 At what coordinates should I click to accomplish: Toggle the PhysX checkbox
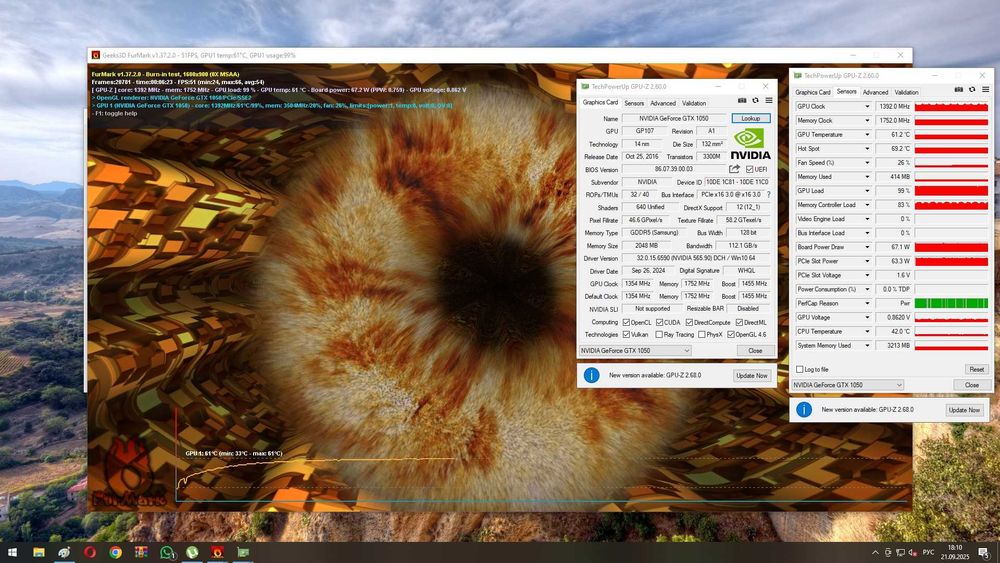[702, 335]
